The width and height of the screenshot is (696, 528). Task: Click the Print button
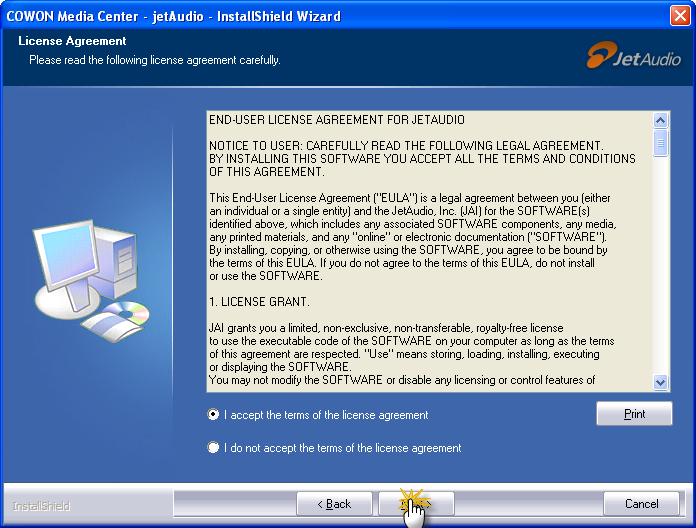pyautogui.click(x=634, y=414)
